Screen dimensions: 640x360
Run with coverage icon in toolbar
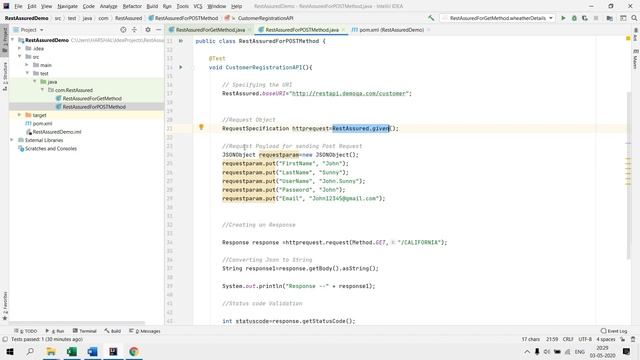[x=585, y=18]
